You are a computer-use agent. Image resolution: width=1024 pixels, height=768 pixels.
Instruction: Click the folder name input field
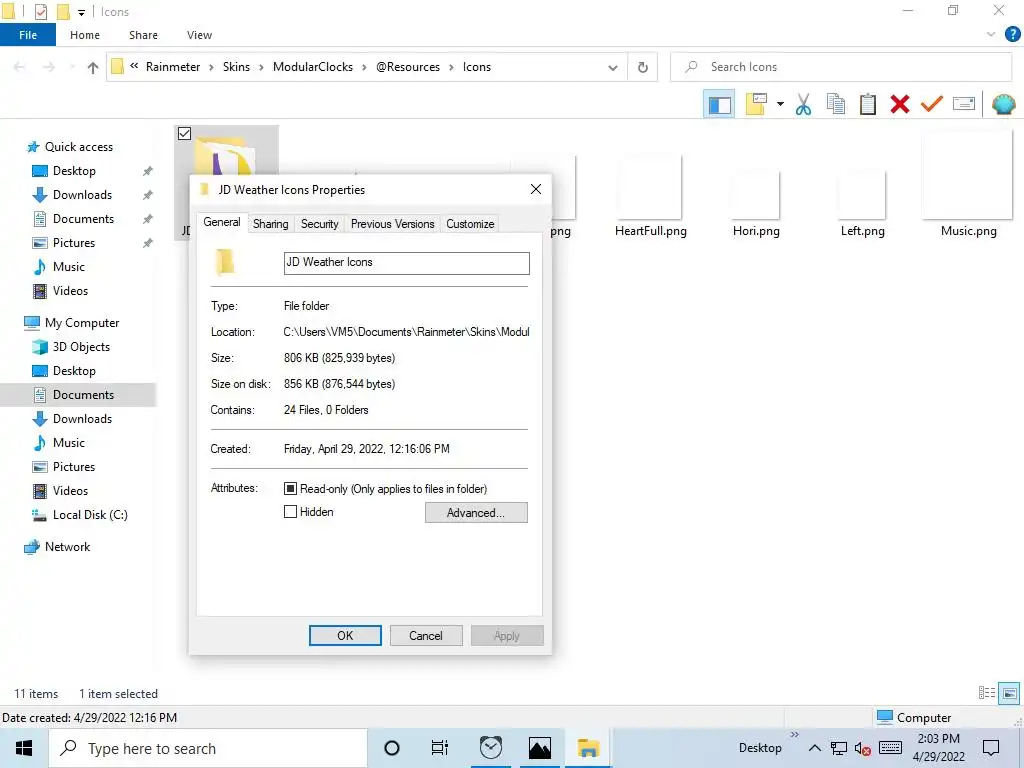pos(406,263)
